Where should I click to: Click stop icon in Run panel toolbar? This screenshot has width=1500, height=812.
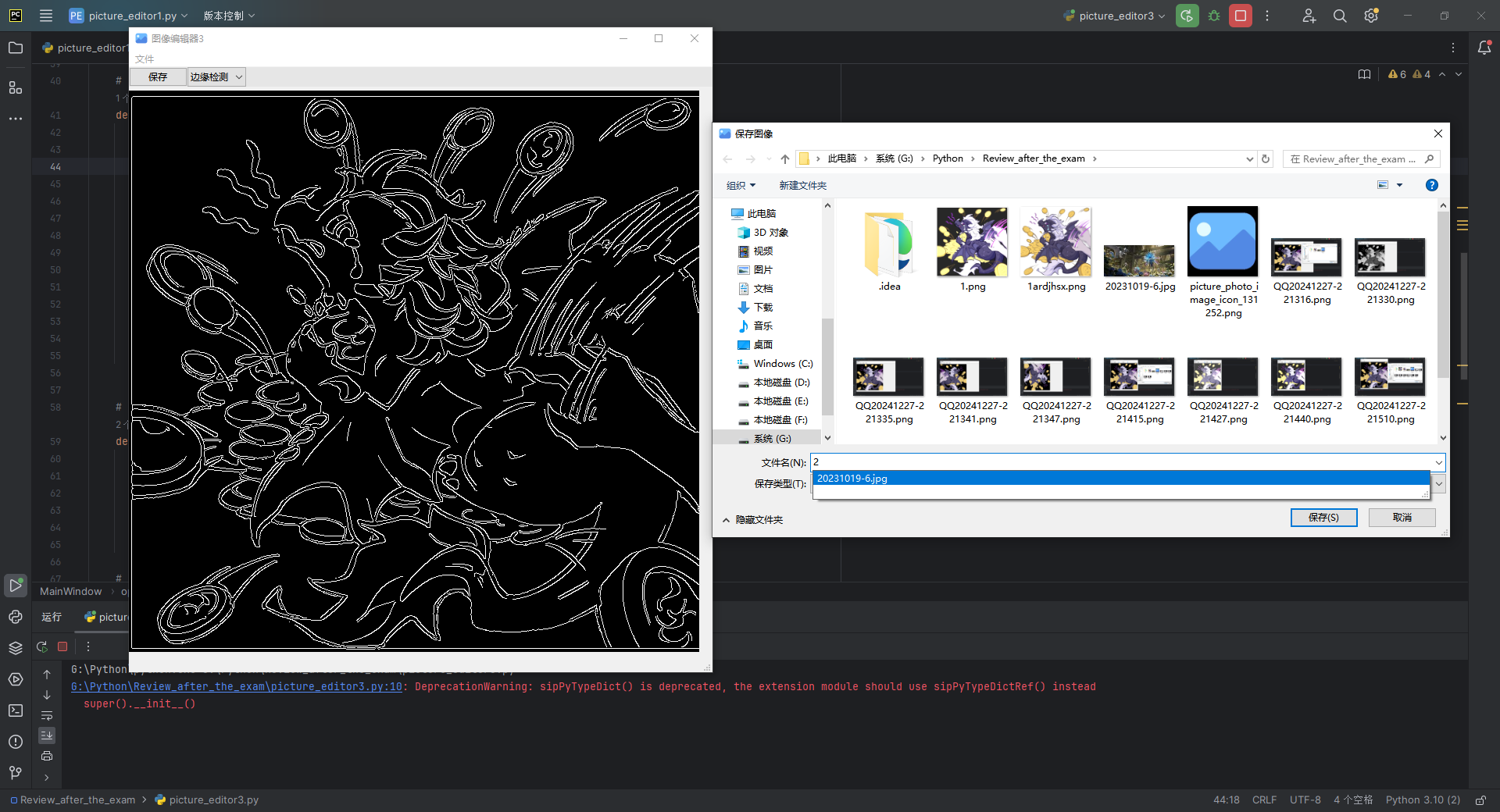[62, 646]
